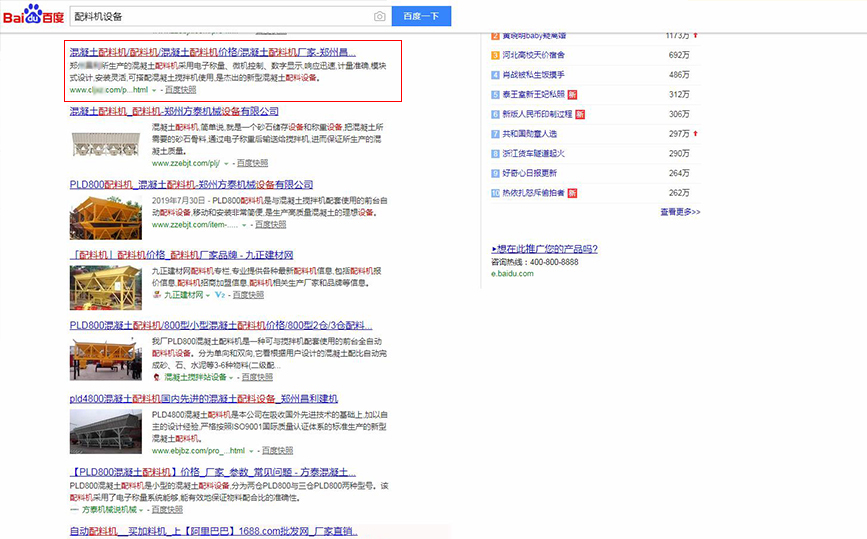This screenshot has width=867, height=539.
Task: Click the 692万 search count value
Action: pyautogui.click(x=679, y=55)
